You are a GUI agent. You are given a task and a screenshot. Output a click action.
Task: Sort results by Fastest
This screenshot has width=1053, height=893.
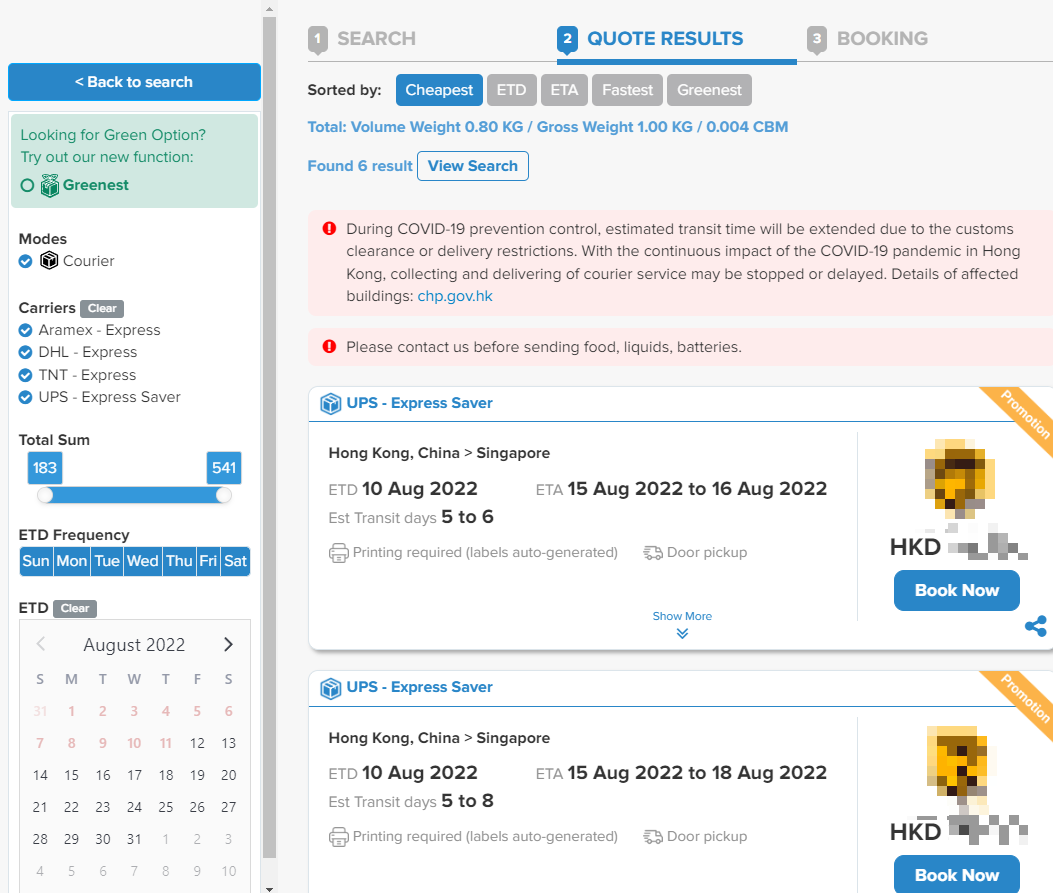[x=627, y=90]
